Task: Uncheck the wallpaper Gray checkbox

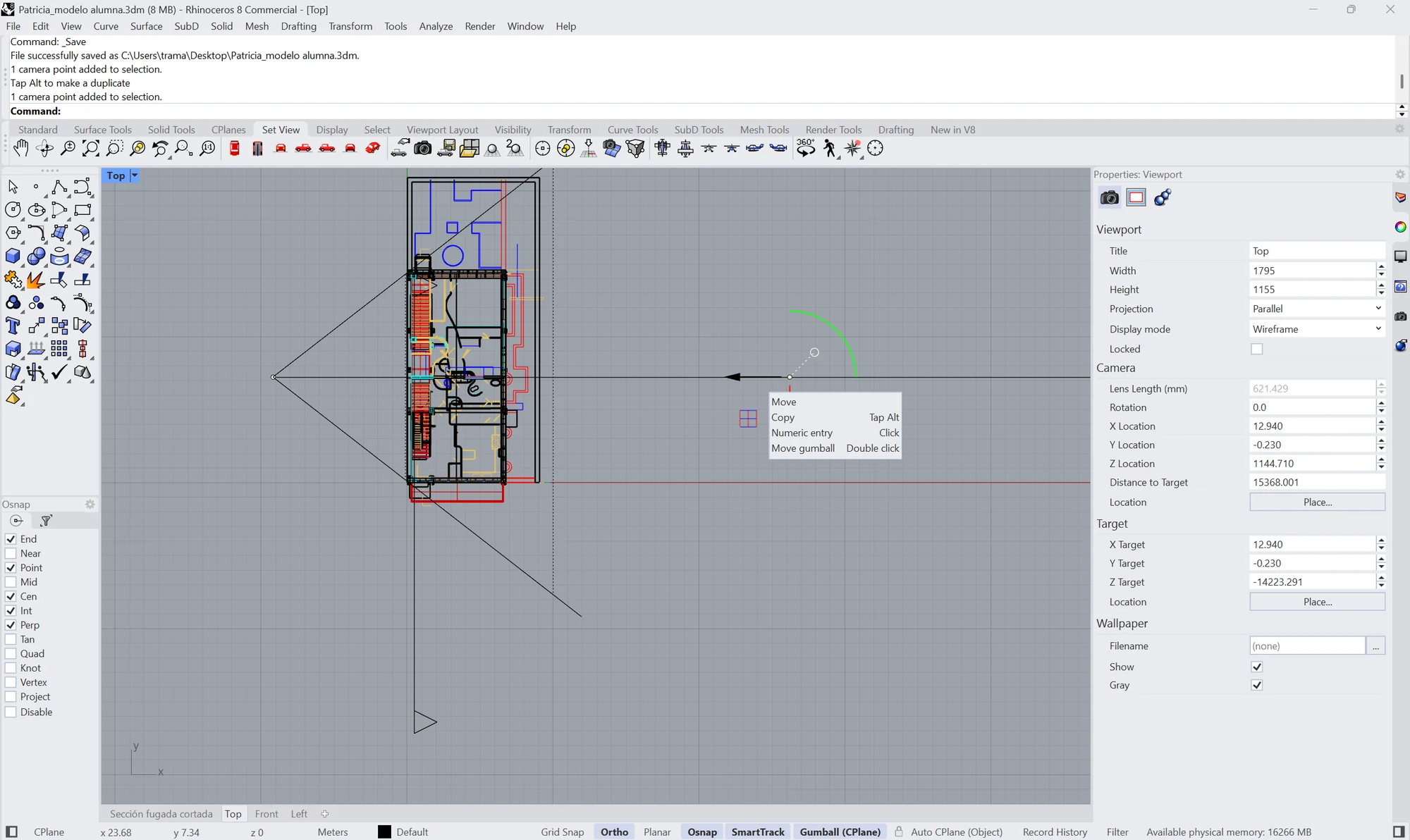Action: 1256,685
